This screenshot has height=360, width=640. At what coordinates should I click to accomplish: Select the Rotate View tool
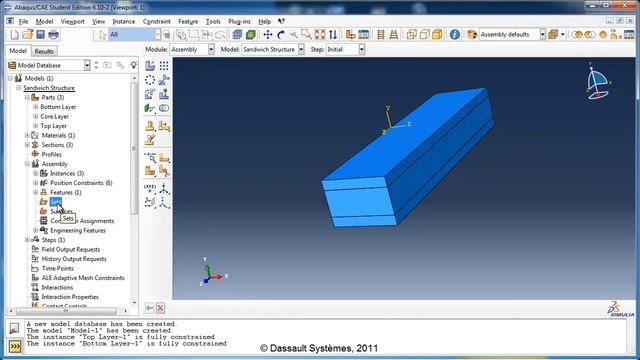281,35
